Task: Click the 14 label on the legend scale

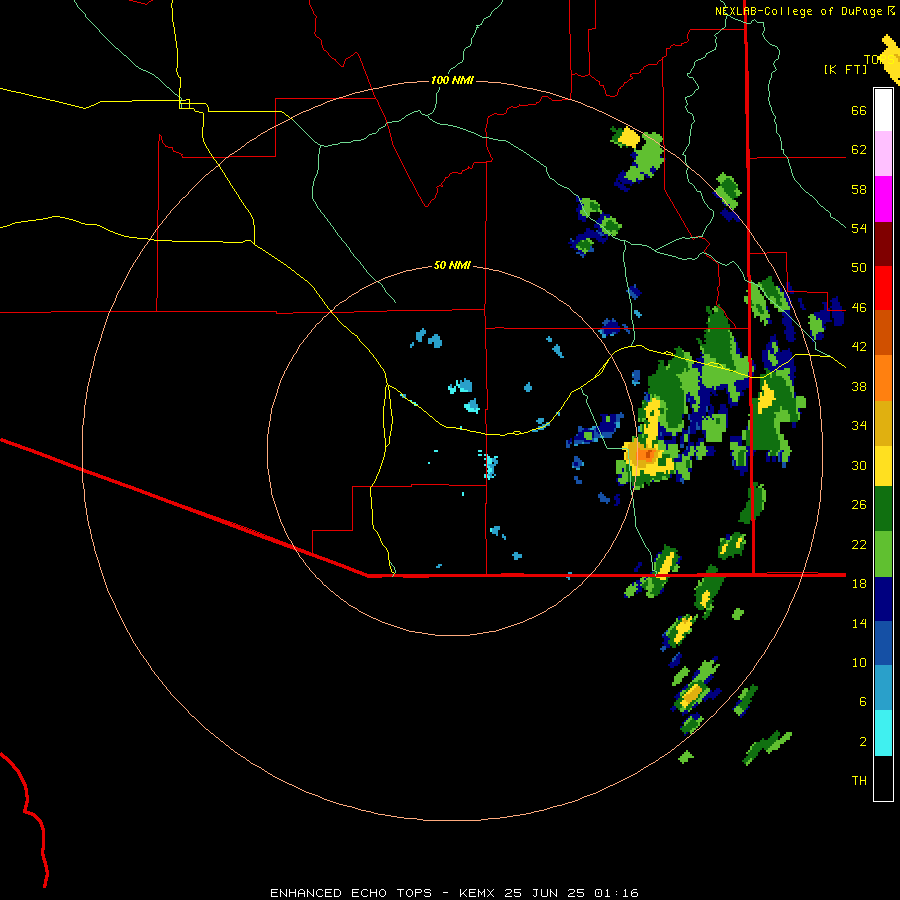Action: 859,623
